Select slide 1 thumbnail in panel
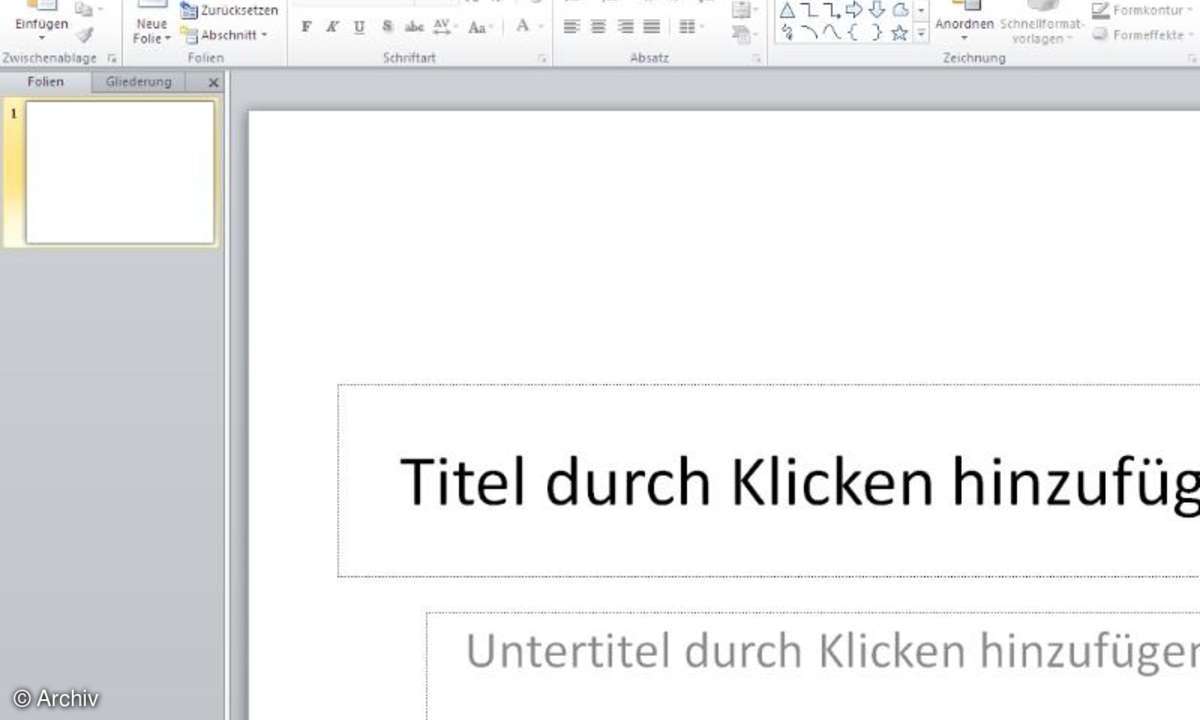The image size is (1200, 720). click(x=119, y=172)
